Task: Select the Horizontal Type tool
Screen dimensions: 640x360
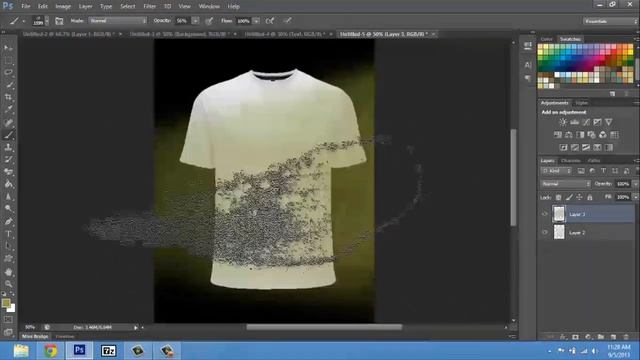Action: 8,234
